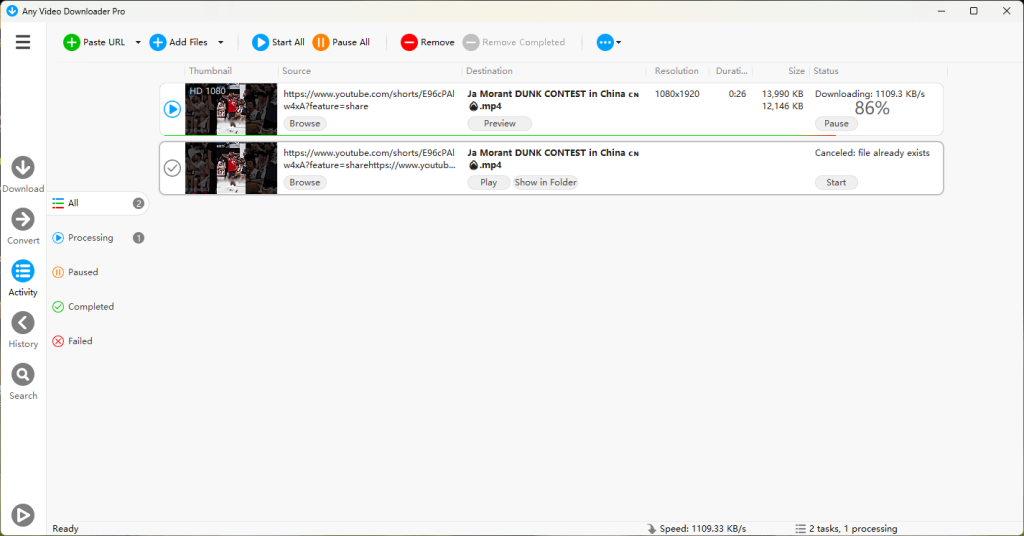Open the hamburger menu icon
1024x536 pixels.
click(23, 42)
